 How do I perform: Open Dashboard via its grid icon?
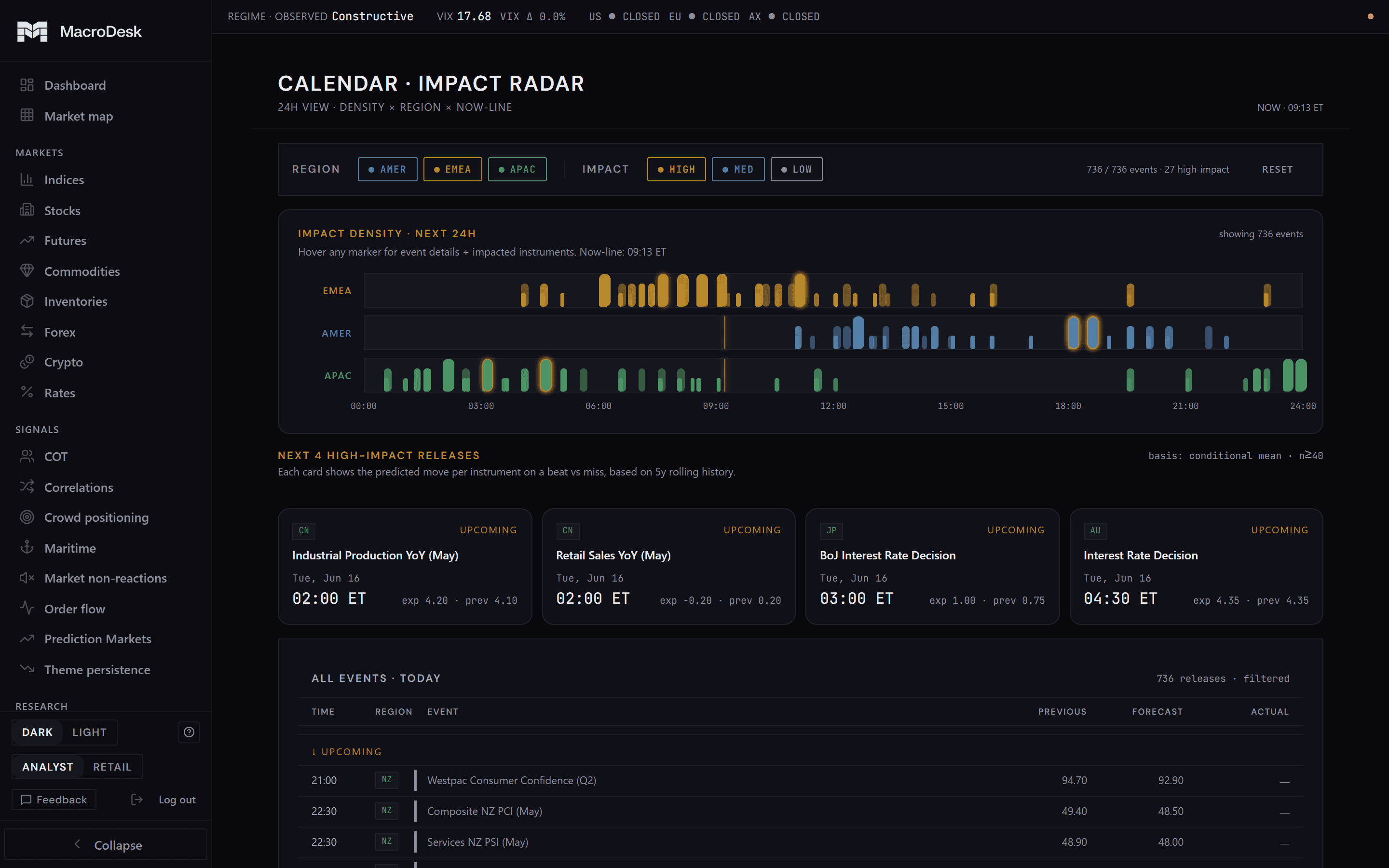27,85
